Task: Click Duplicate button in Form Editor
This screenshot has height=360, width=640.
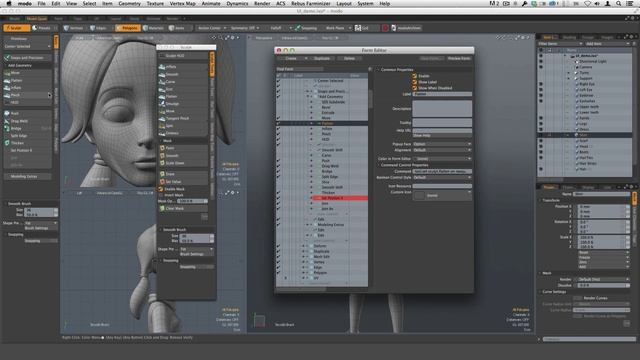Action: 322,58
